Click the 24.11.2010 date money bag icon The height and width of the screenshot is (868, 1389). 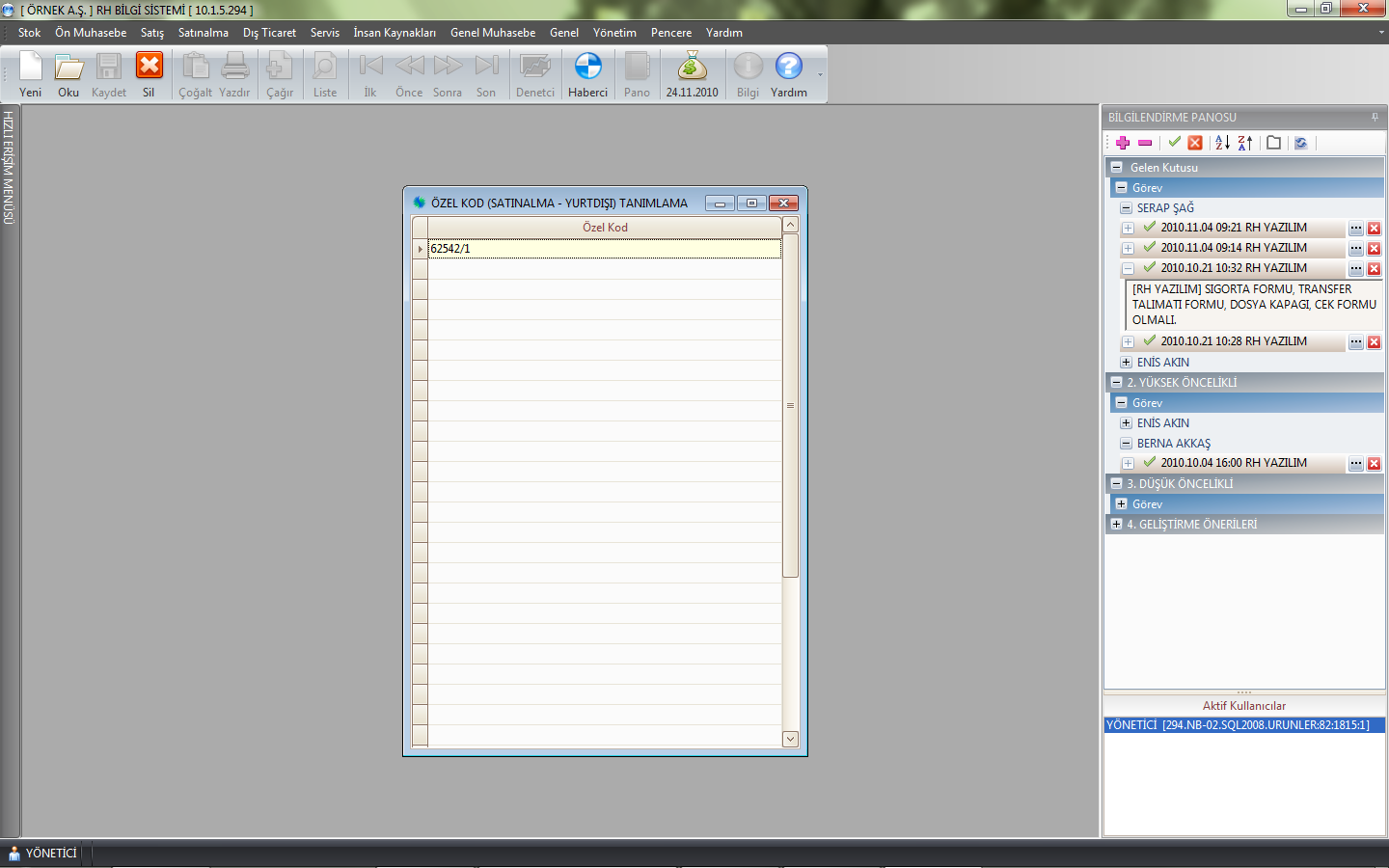click(x=692, y=68)
